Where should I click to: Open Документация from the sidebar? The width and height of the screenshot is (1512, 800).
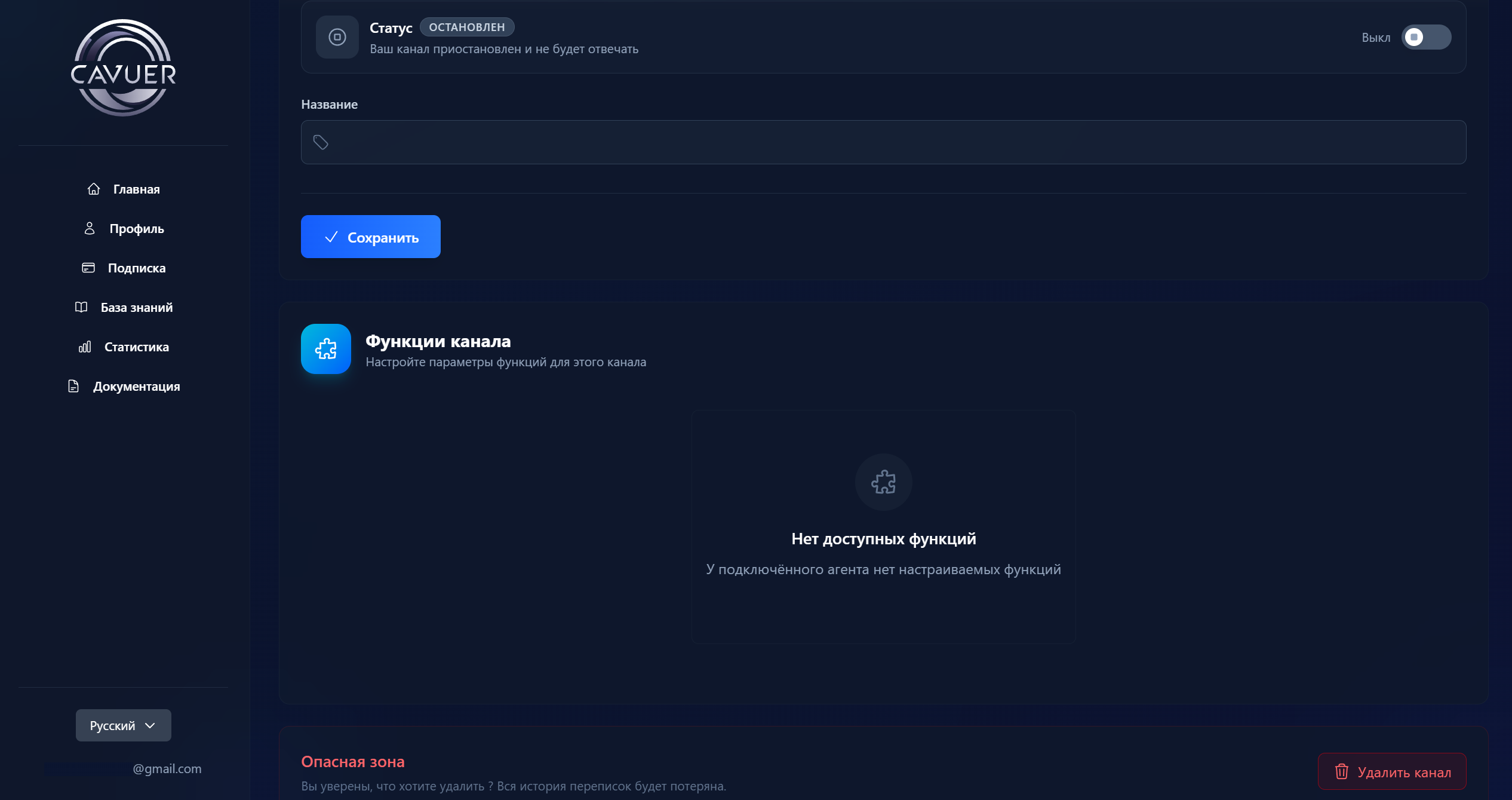pos(136,386)
